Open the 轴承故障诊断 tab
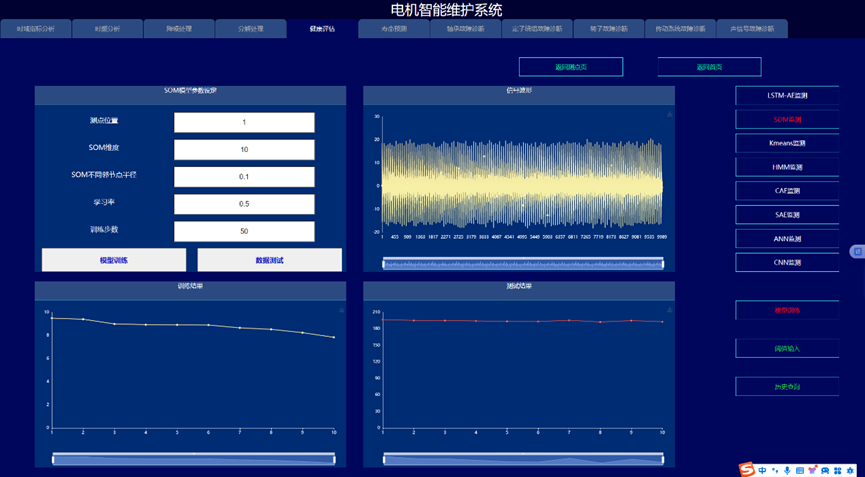Image resolution: width=865 pixels, height=477 pixels. click(x=465, y=29)
